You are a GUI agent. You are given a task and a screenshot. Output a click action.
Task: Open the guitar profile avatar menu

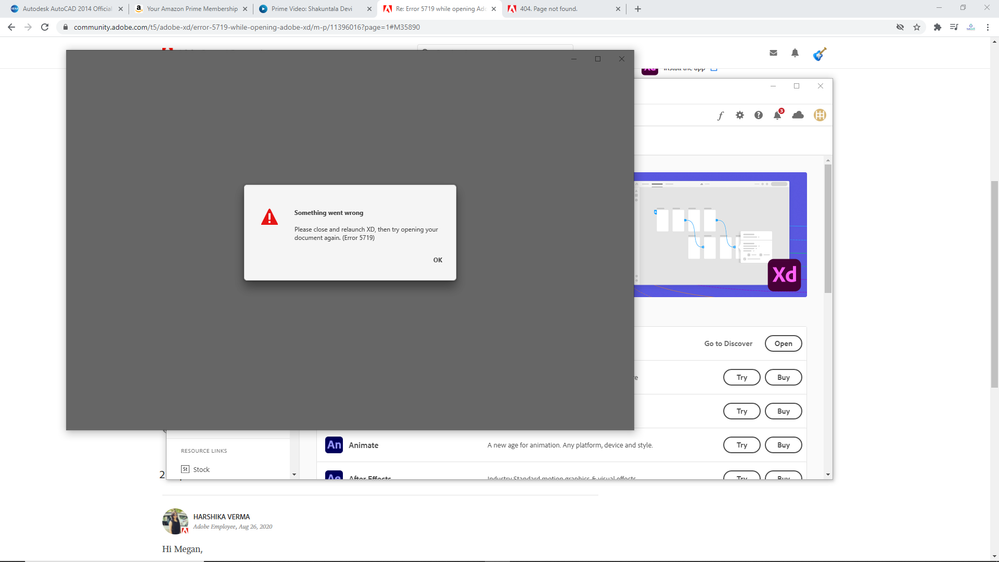tap(819, 54)
